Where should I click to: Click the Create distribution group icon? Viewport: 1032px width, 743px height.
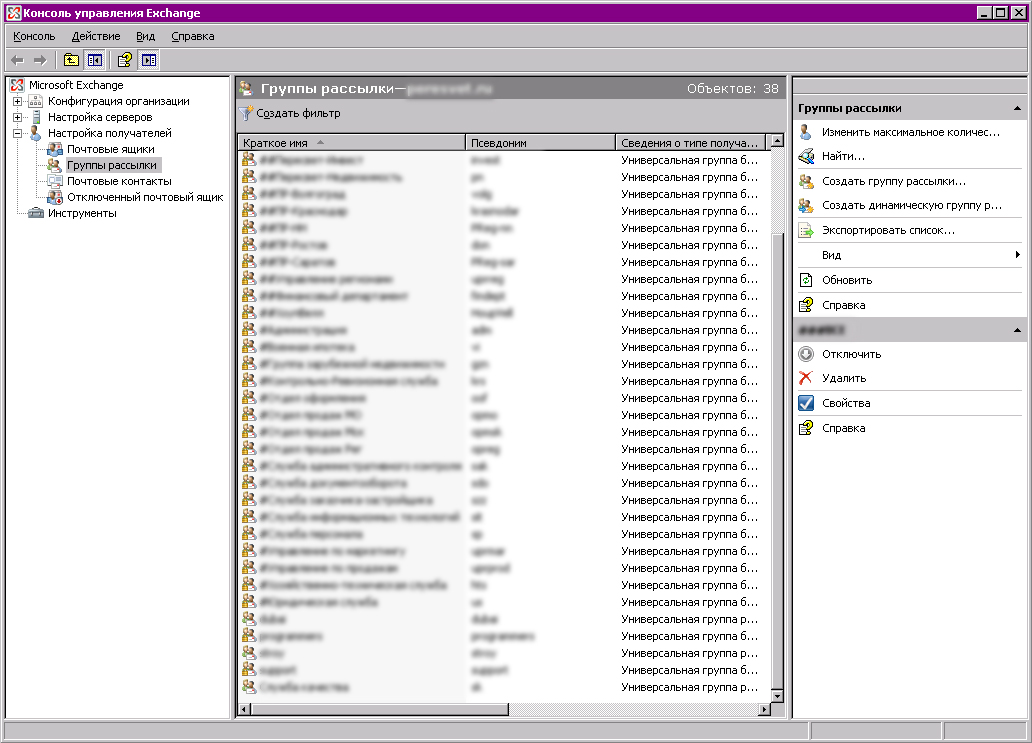pyautogui.click(x=806, y=181)
